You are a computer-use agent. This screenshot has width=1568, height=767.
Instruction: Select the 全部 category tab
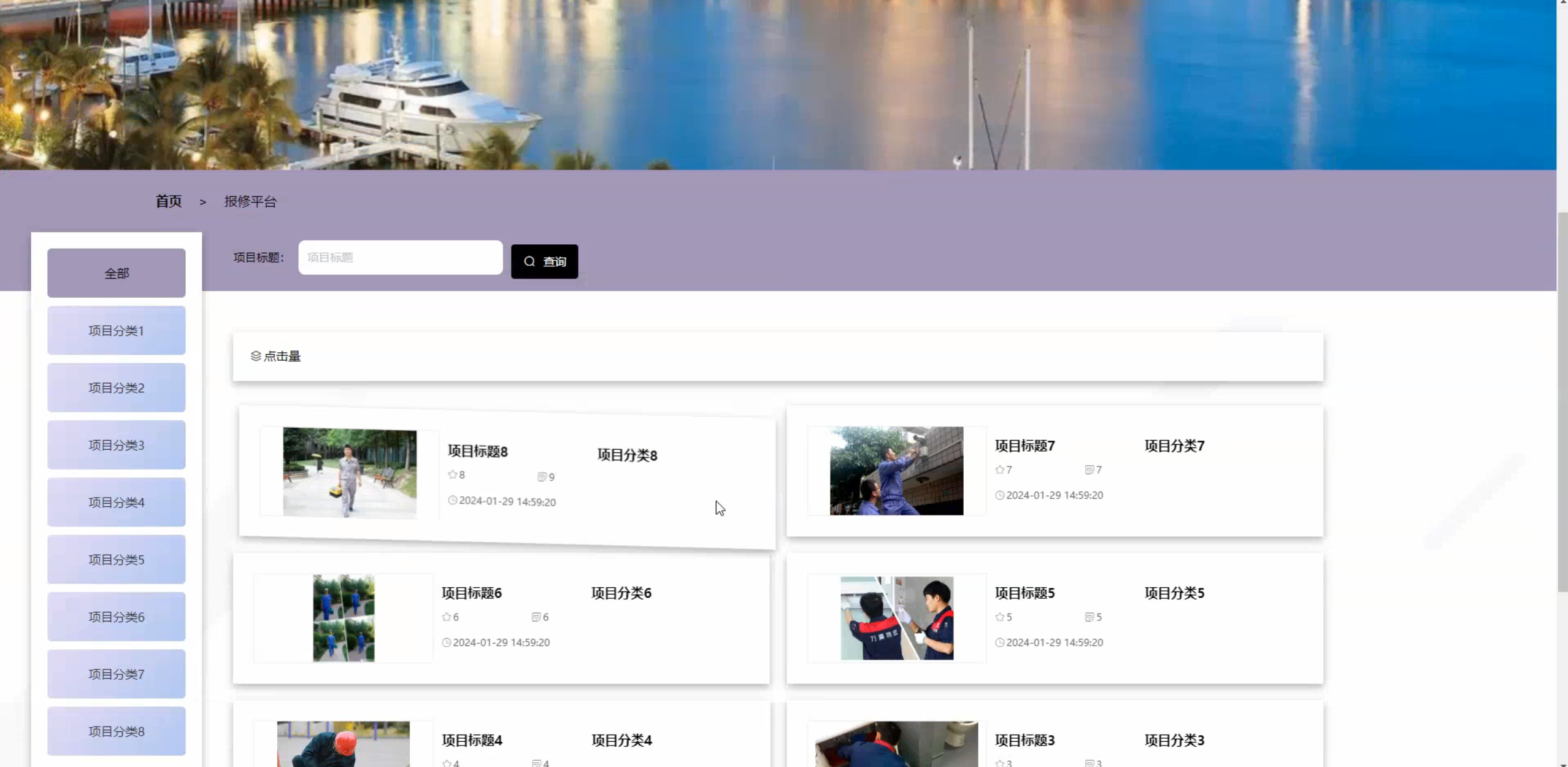coord(117,273)
